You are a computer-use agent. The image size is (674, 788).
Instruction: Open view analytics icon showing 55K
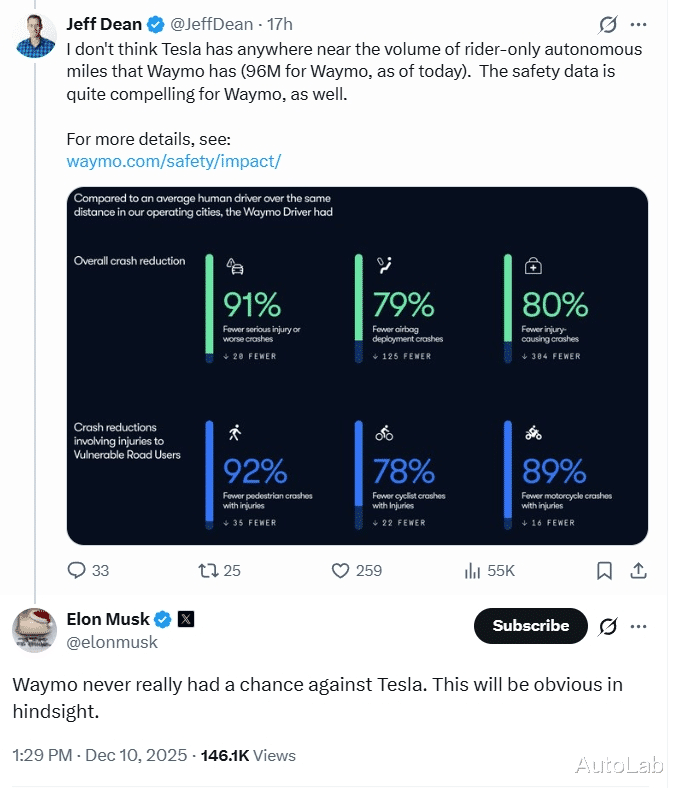click(x=473, y=570)
